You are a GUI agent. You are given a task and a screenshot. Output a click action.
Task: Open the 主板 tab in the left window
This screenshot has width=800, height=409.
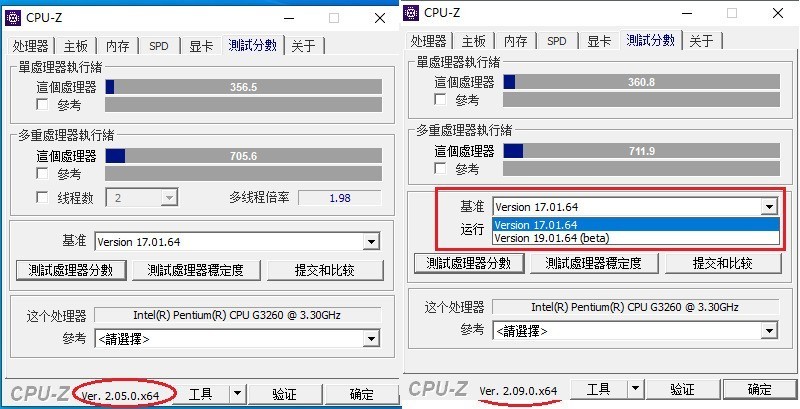point(76,46)
